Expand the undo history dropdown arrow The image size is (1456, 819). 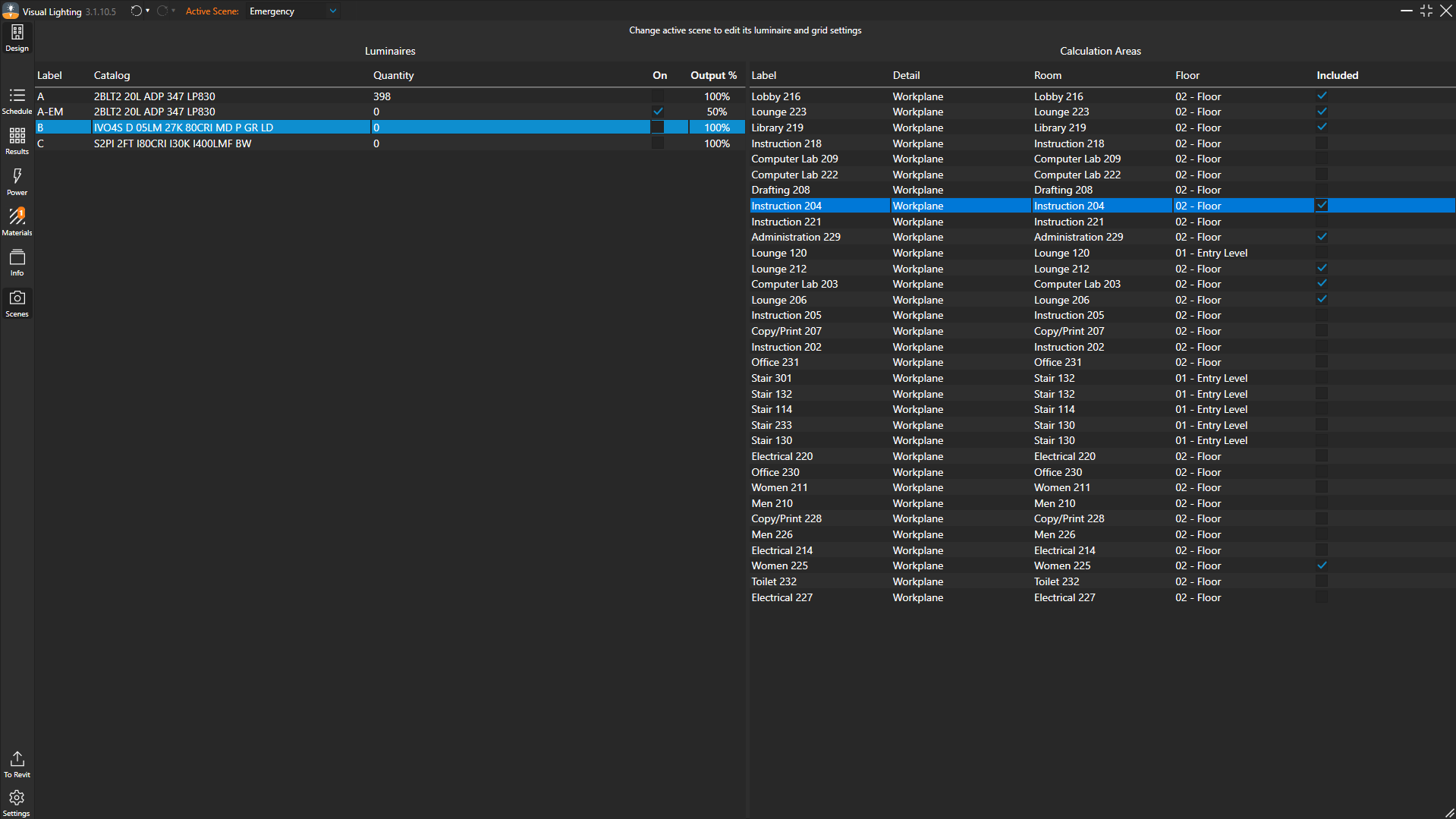pos(148,11)
